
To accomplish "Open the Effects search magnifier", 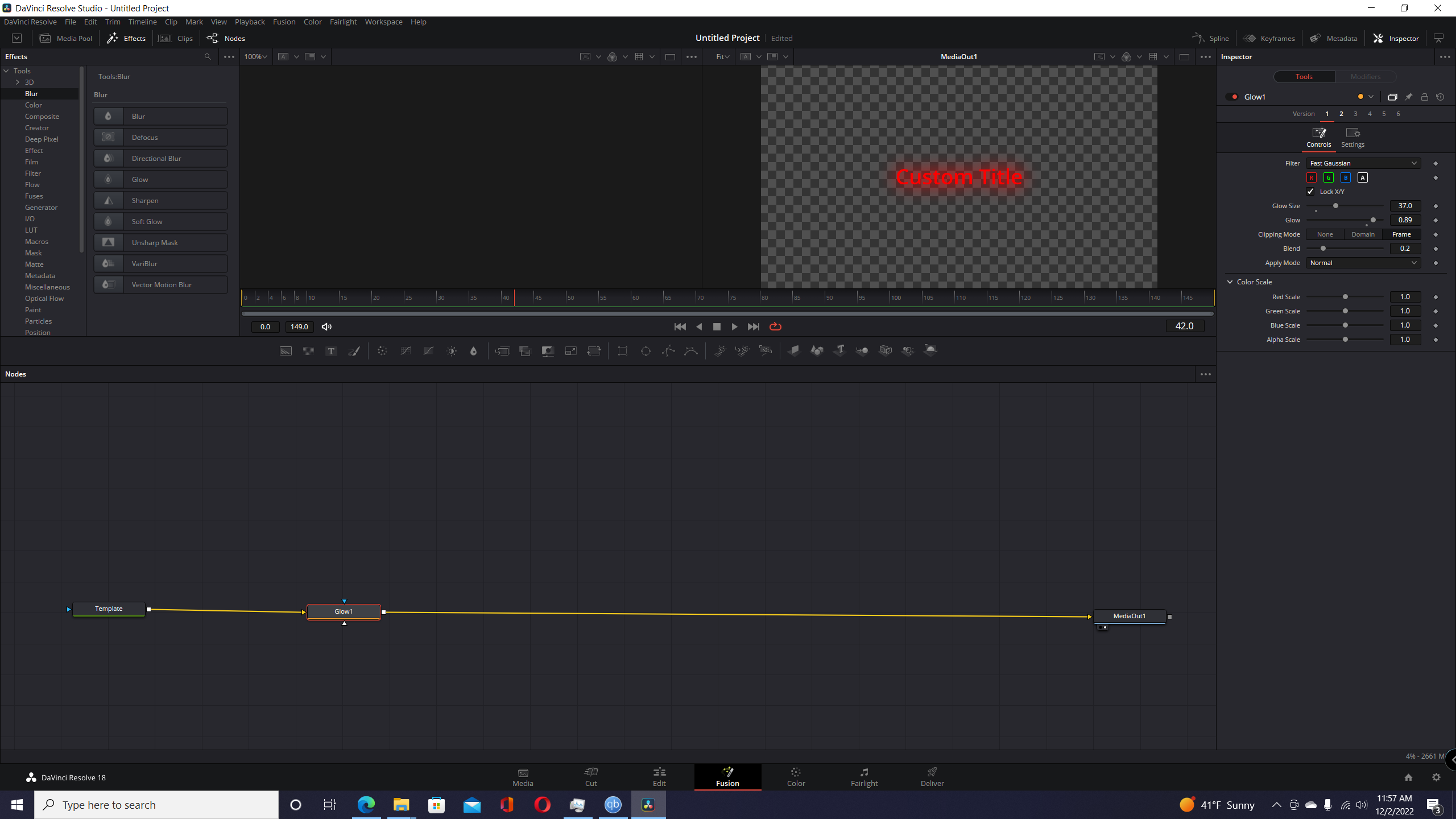I will (208, 56).
